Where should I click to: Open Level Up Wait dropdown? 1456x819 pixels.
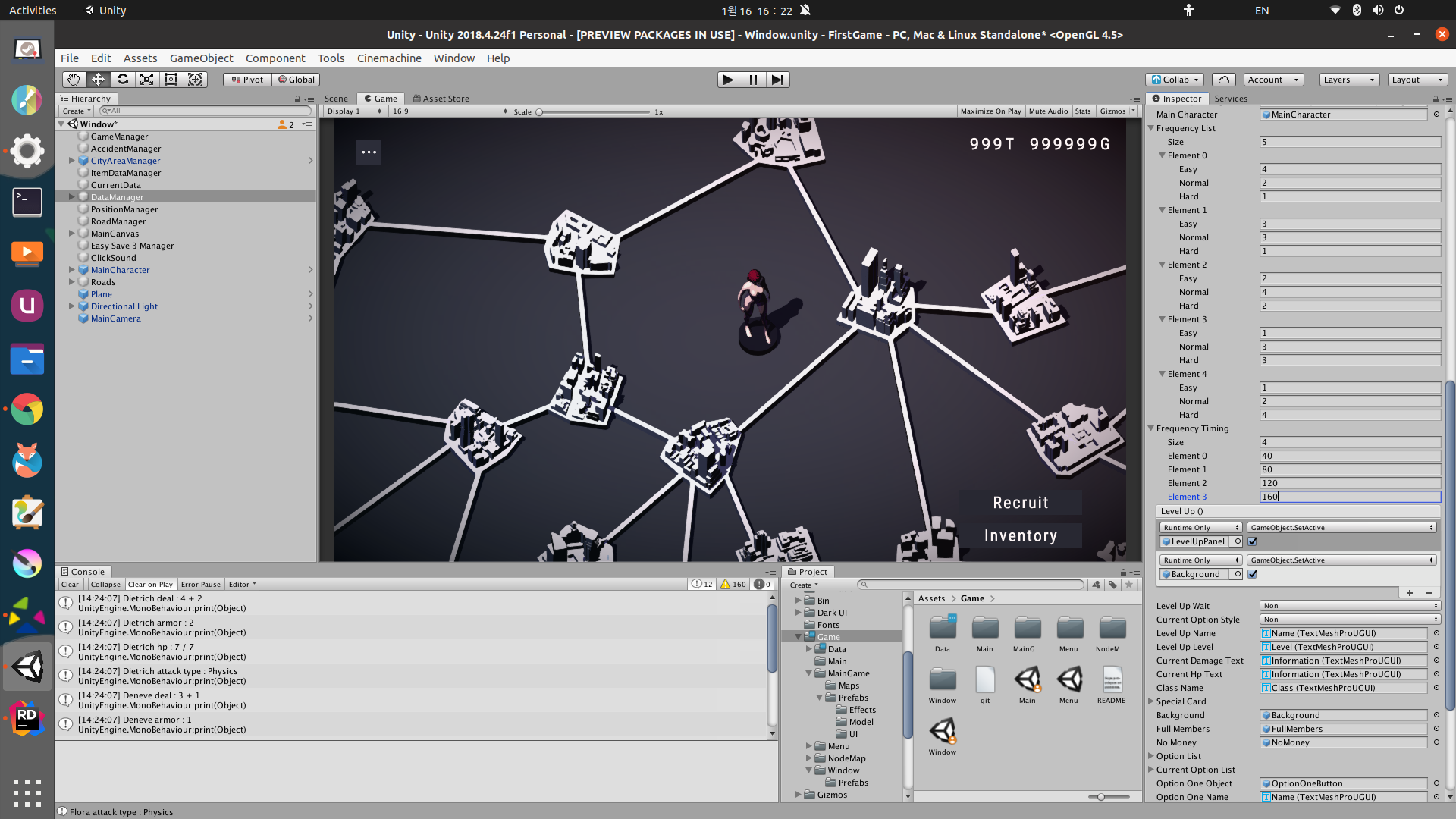(1350, 605)
